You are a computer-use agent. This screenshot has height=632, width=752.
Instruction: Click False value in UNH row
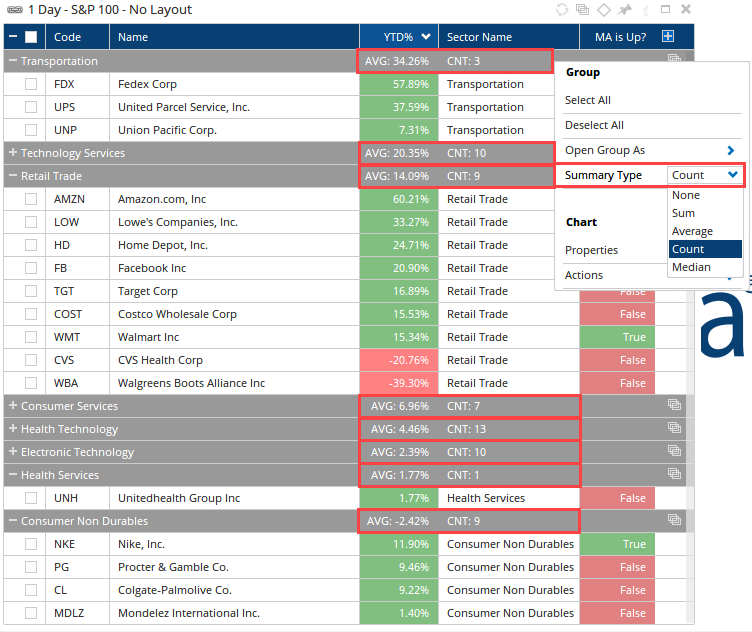[617, 498]
